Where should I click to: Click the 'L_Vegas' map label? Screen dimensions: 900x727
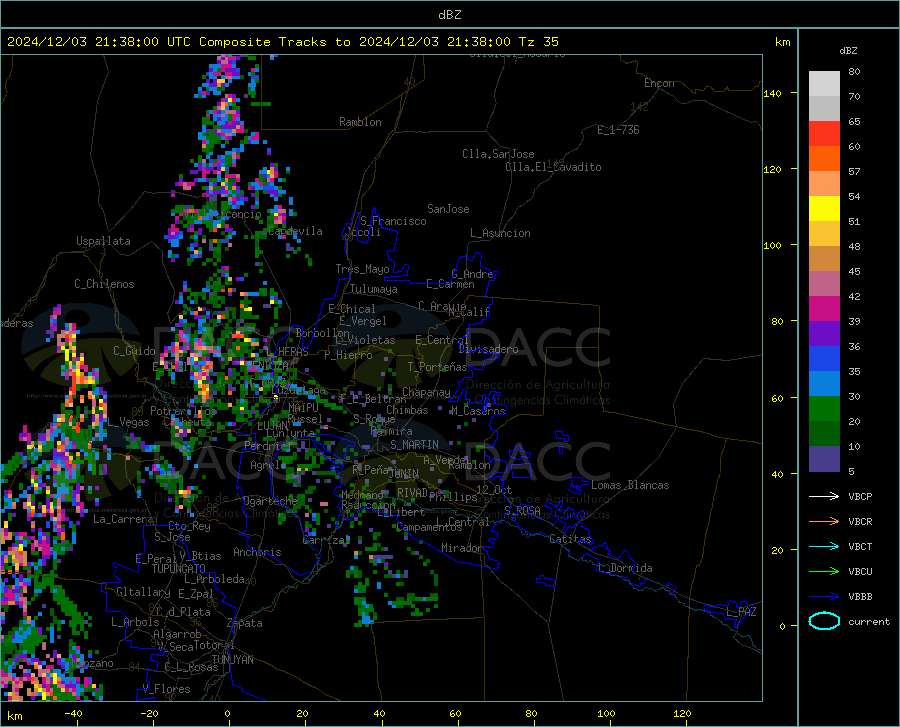coord(129,423)
